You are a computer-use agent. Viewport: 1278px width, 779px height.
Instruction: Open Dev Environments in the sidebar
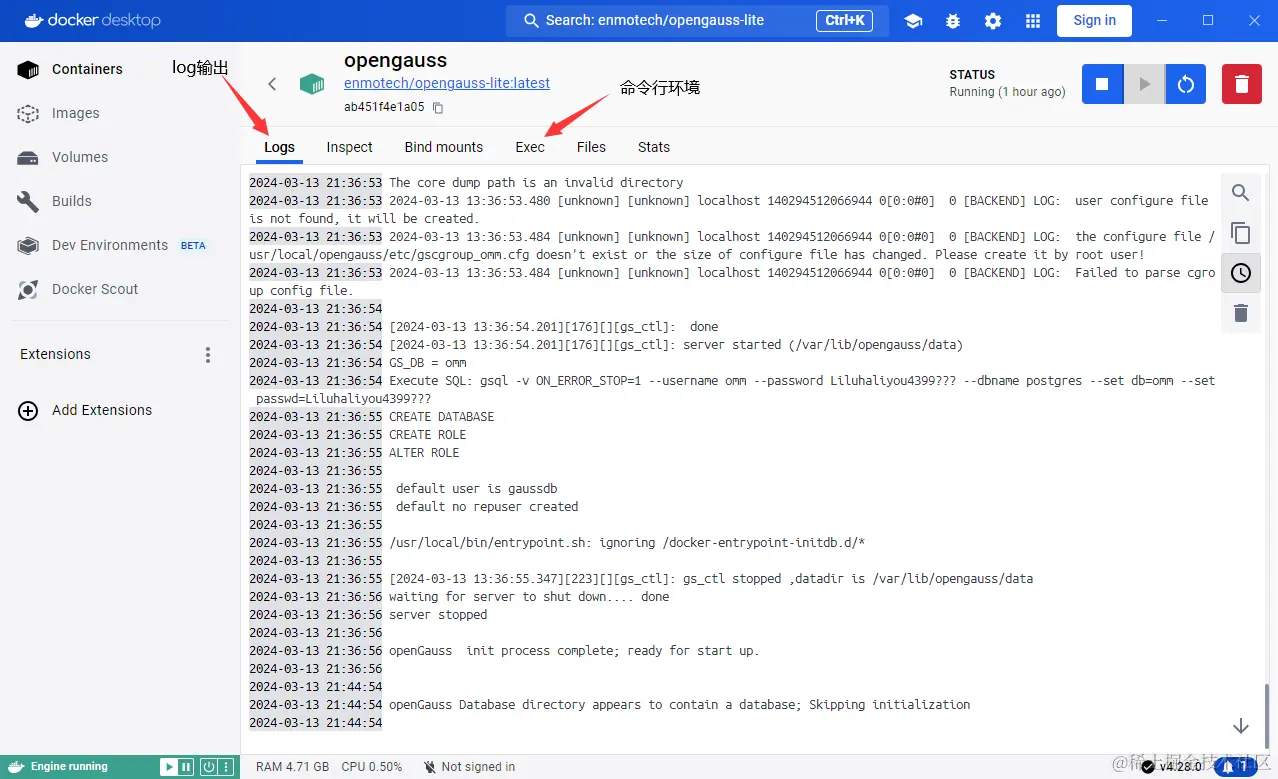[120, 245]
